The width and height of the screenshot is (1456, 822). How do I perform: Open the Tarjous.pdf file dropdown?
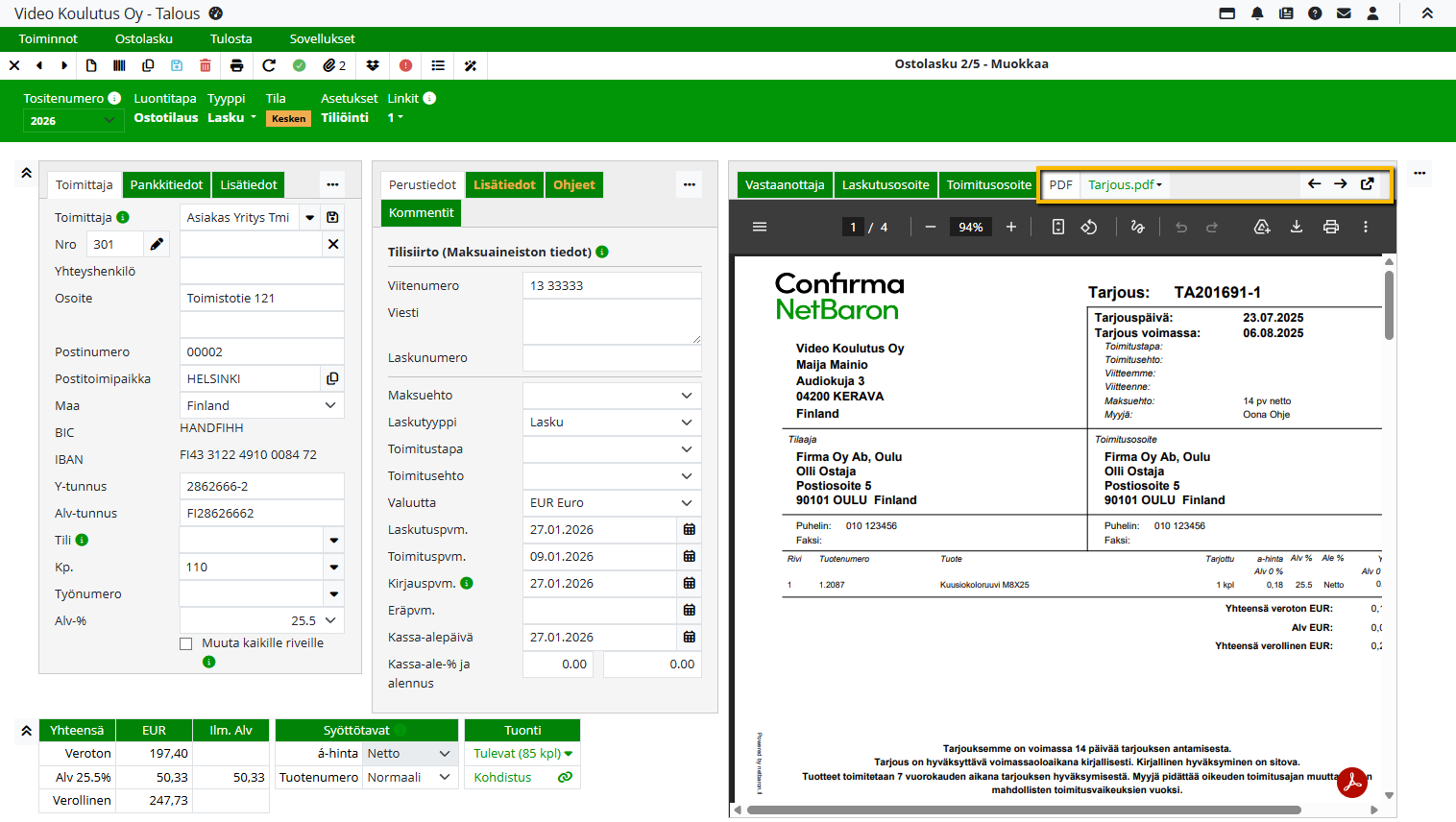coord(1125,185)
